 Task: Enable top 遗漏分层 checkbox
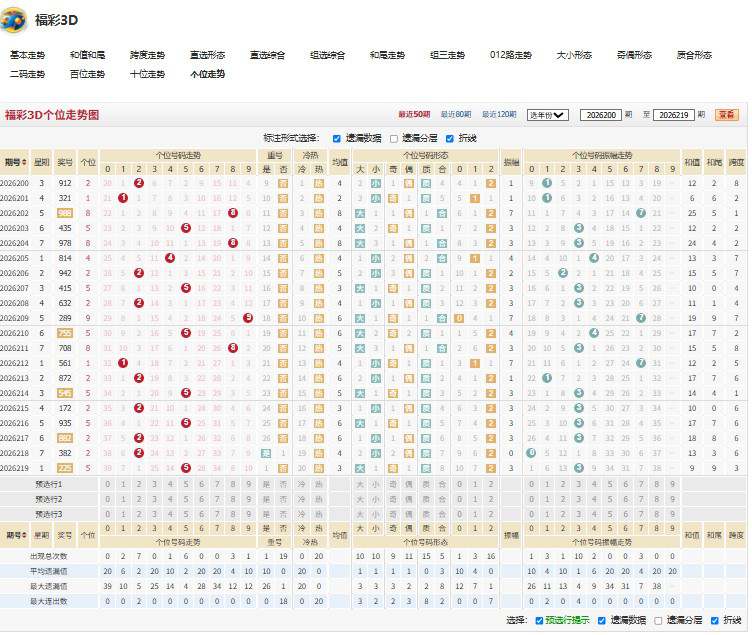(394, 139)
